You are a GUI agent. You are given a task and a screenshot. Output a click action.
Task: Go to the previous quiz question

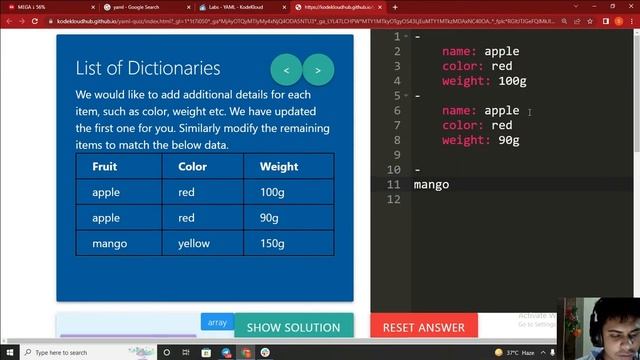click(x=286, y=70)
